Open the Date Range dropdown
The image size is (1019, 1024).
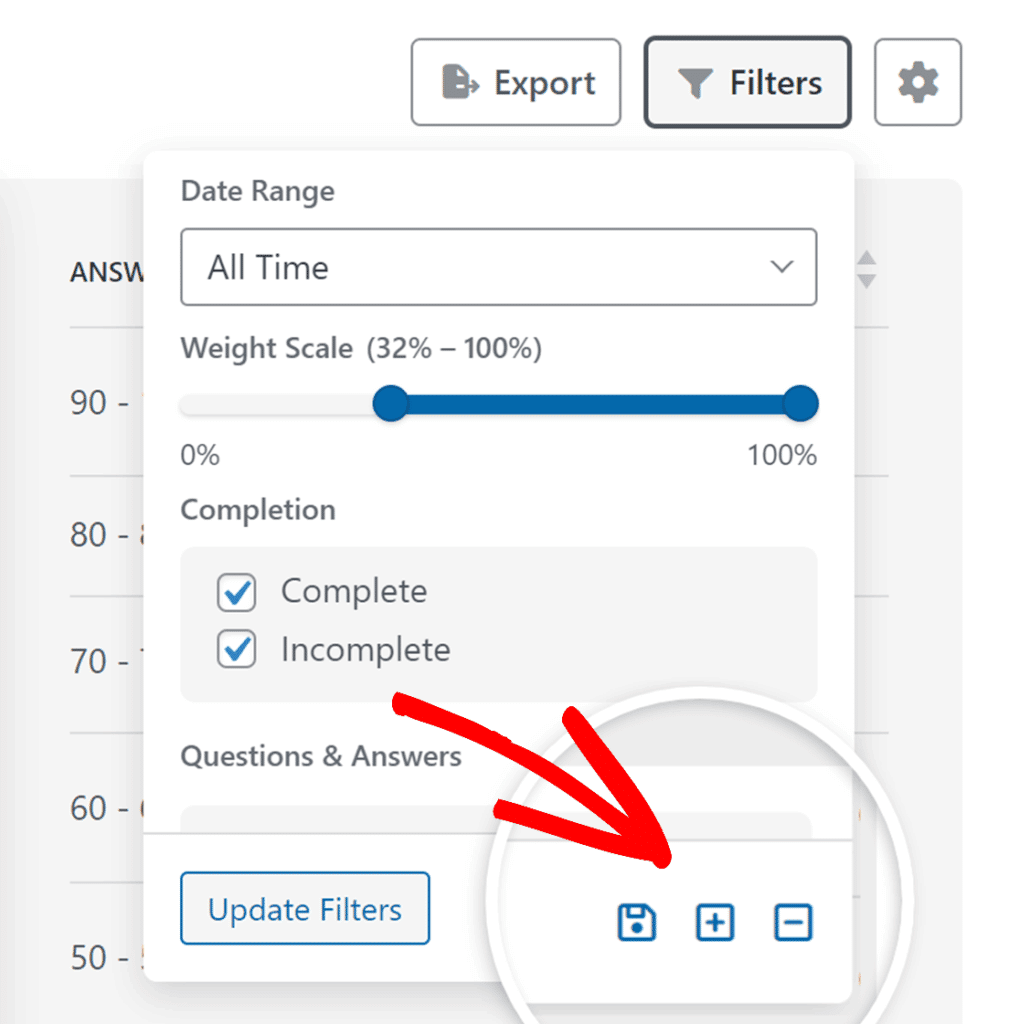click(498, 267)
